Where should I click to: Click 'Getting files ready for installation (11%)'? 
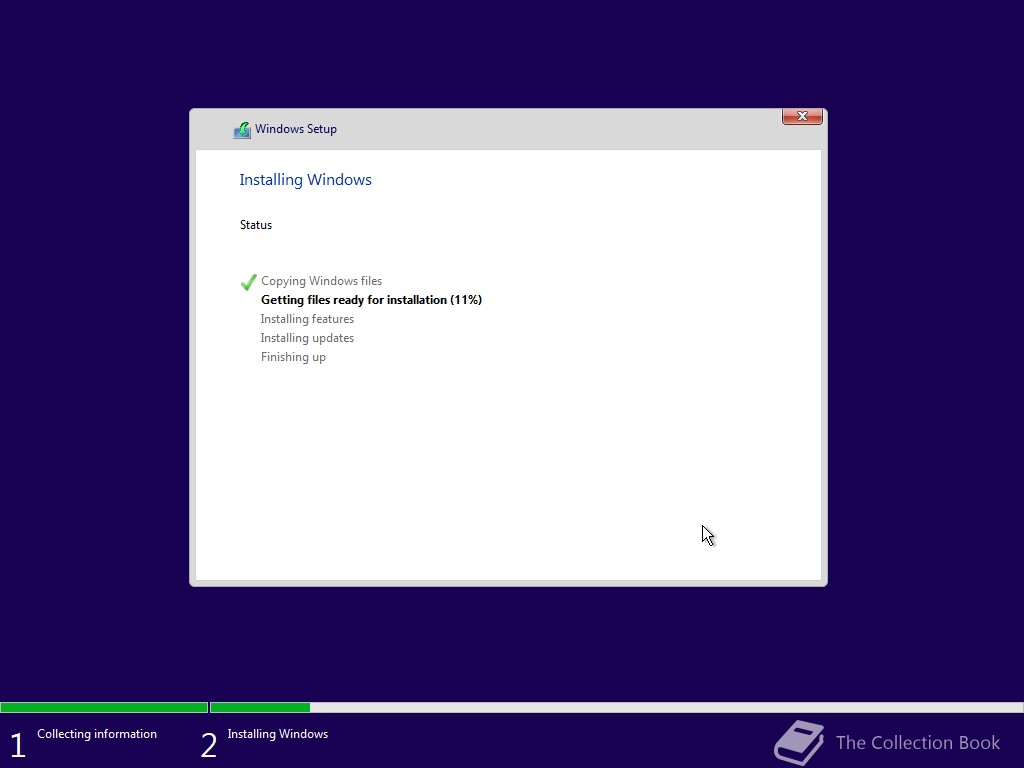371,300
